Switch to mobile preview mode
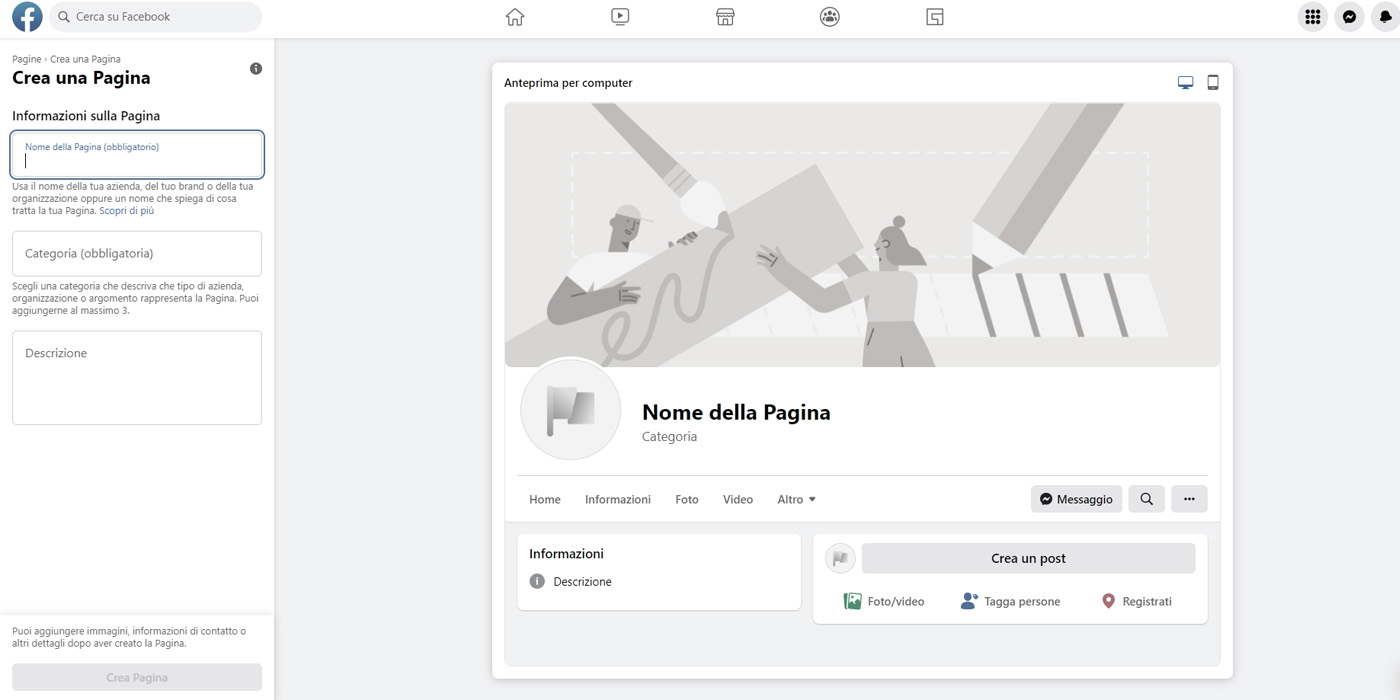This screenshot has width=1400, height=700. (x=1213, y=83)
